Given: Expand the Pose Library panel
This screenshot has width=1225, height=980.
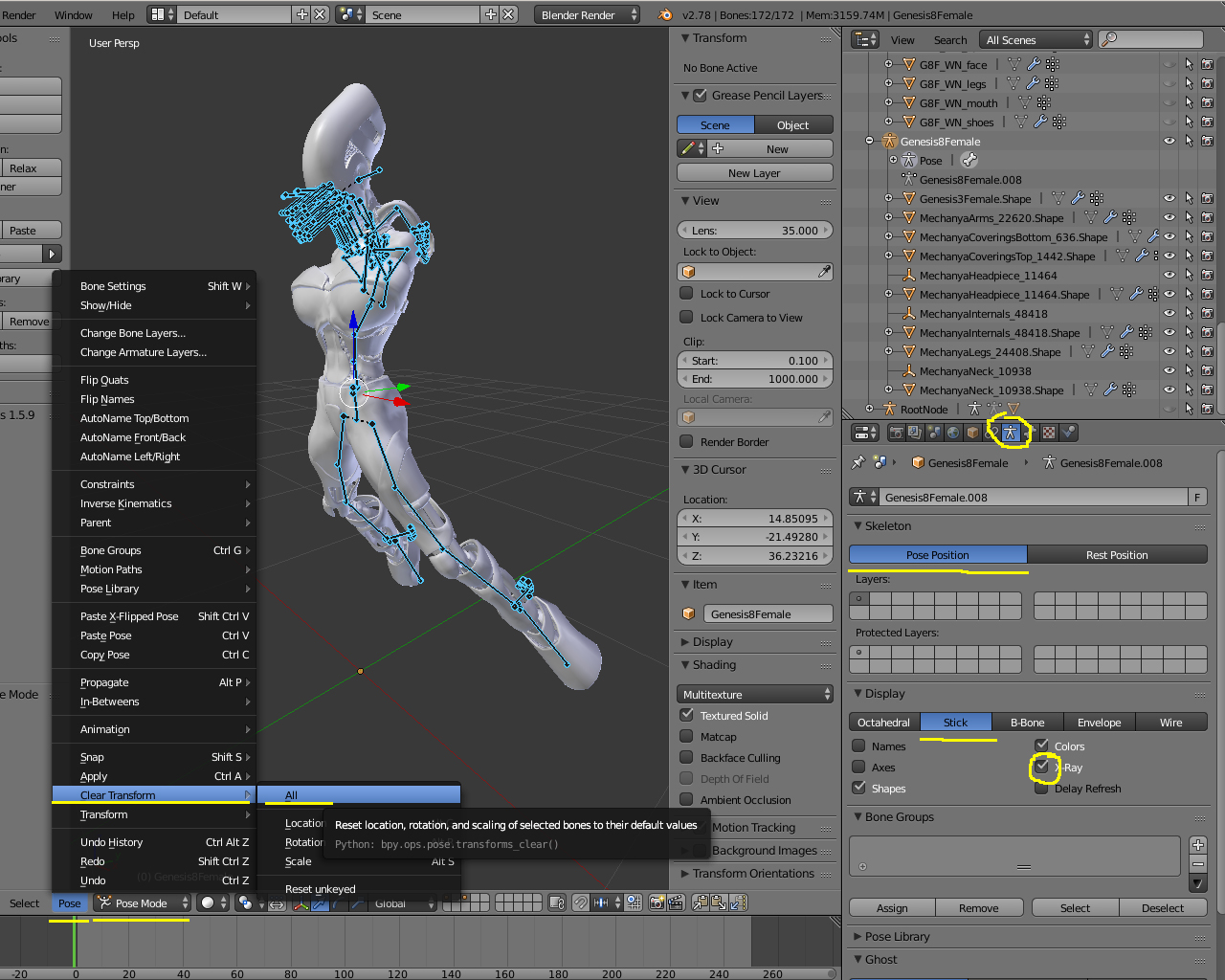Looking at the screenshot, I should click(897, 936).
